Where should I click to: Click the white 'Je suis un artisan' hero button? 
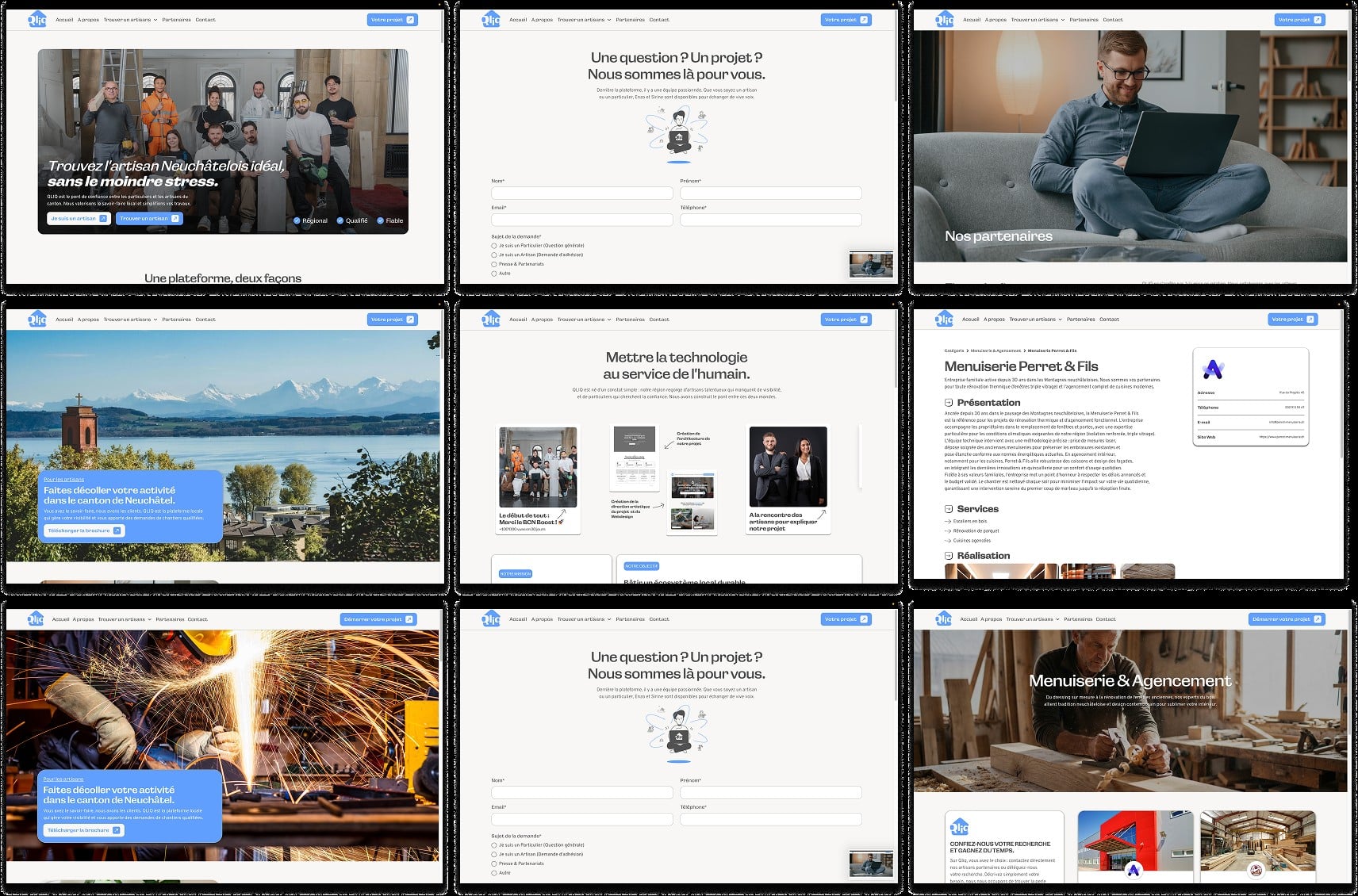pyautogui.click(x=79, y=218)
